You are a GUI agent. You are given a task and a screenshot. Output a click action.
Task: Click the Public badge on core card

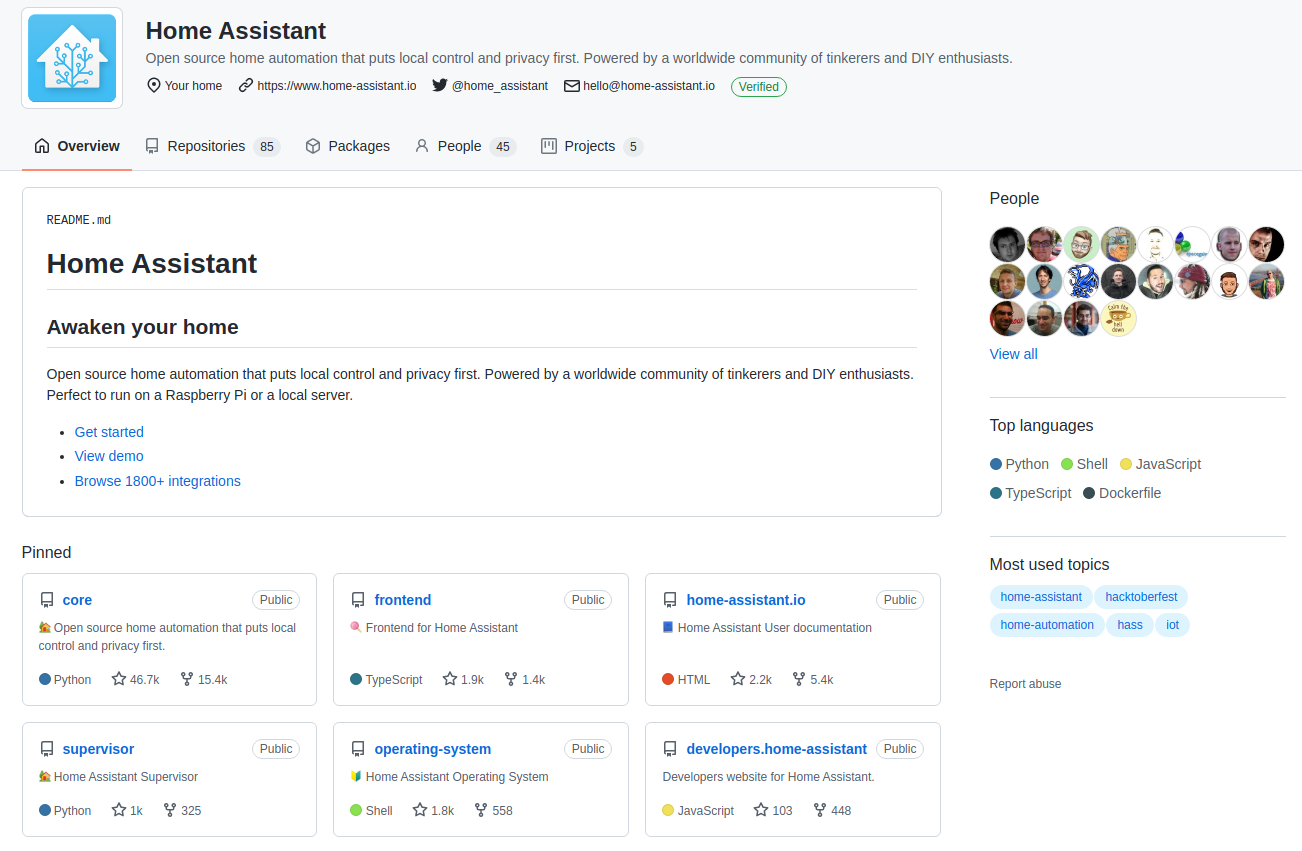coord(276,600)
